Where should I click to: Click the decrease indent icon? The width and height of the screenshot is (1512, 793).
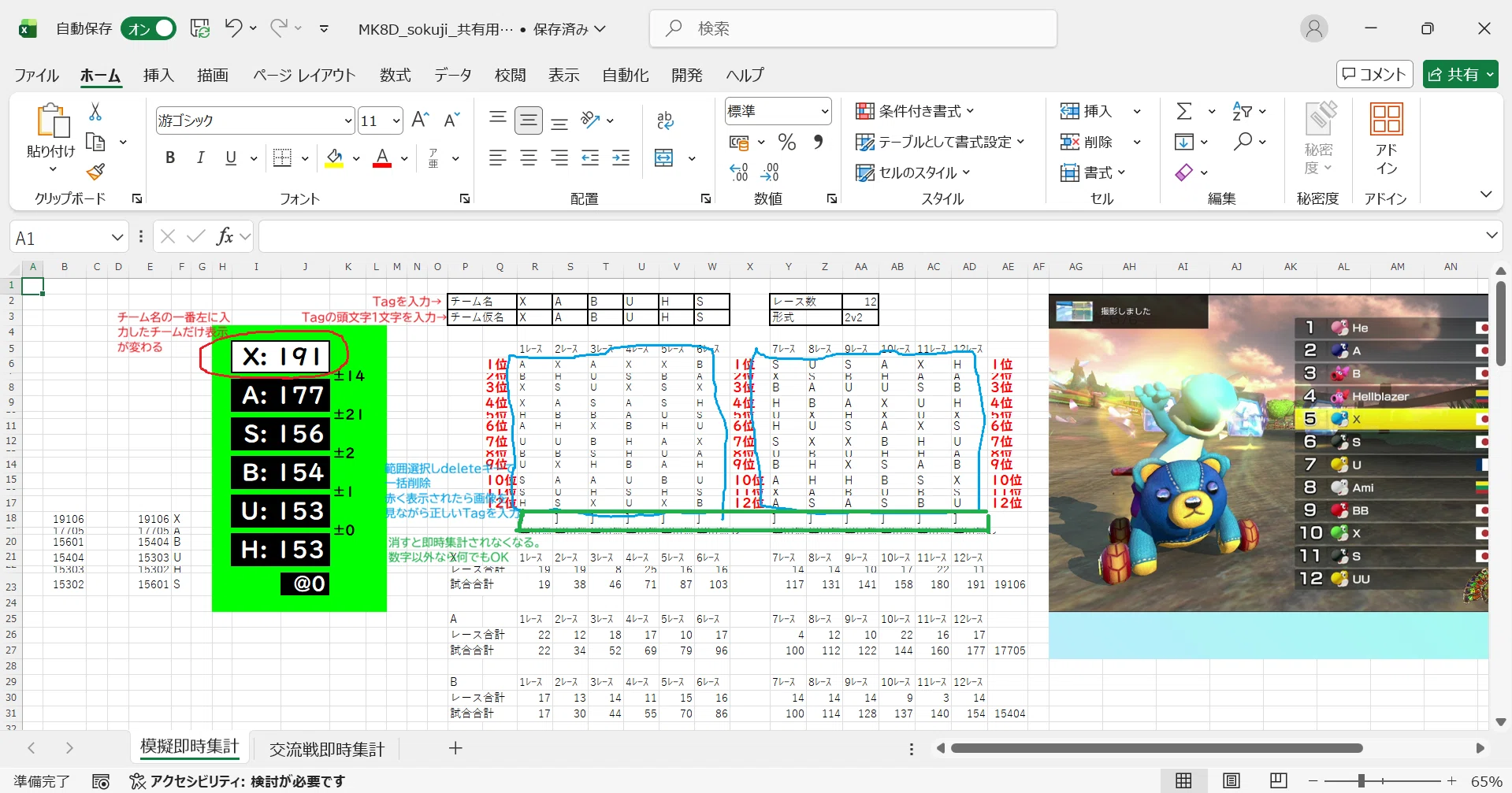590,157
